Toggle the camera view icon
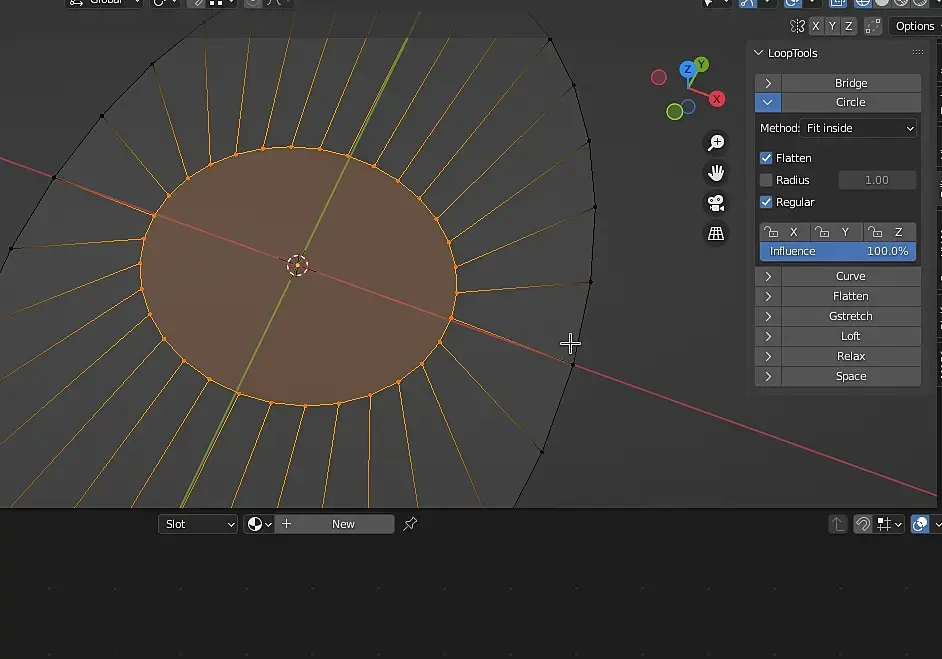 (x=716, y=203)
